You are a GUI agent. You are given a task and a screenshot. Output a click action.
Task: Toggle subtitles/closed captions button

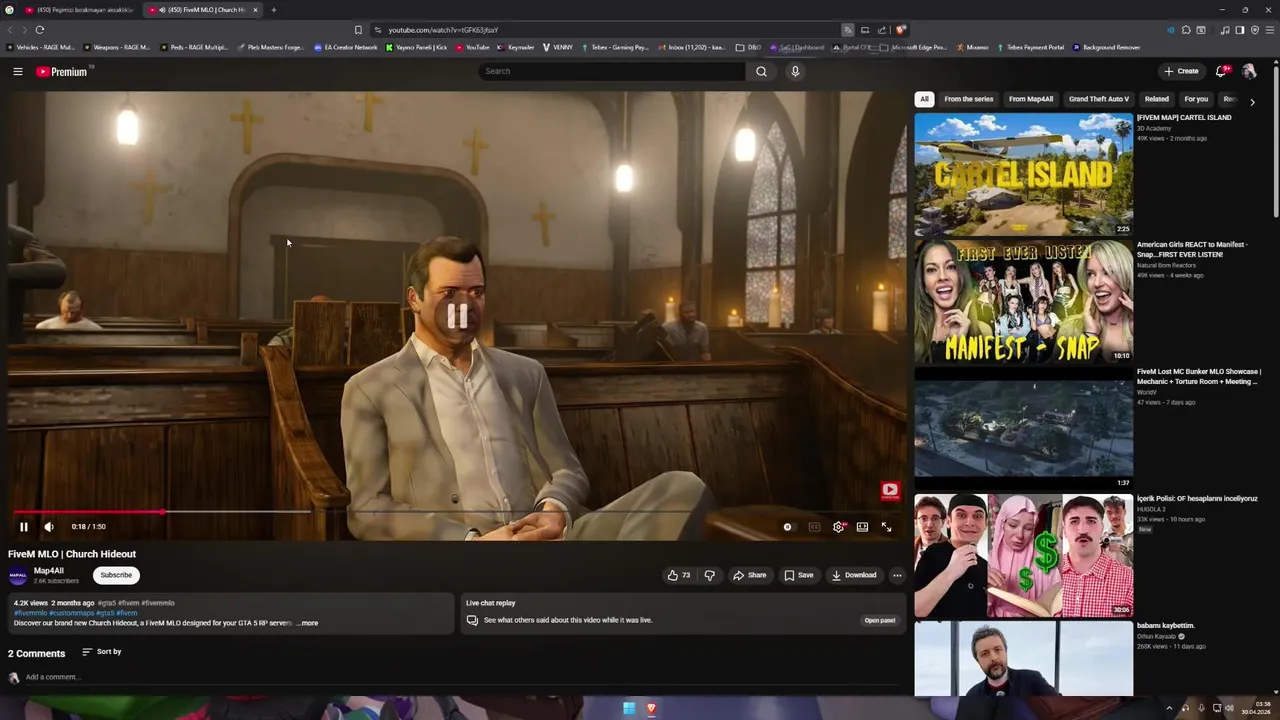tap(814, 527)
